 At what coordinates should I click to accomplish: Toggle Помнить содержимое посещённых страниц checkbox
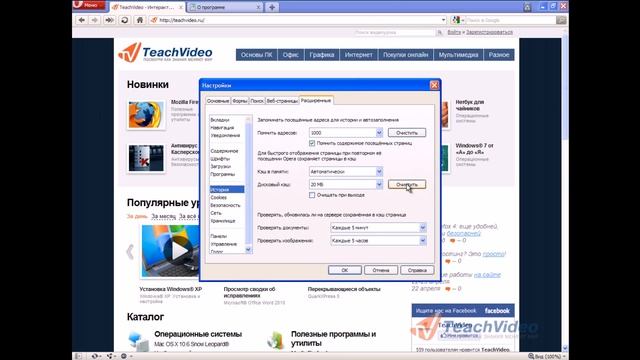coord(312,143)
